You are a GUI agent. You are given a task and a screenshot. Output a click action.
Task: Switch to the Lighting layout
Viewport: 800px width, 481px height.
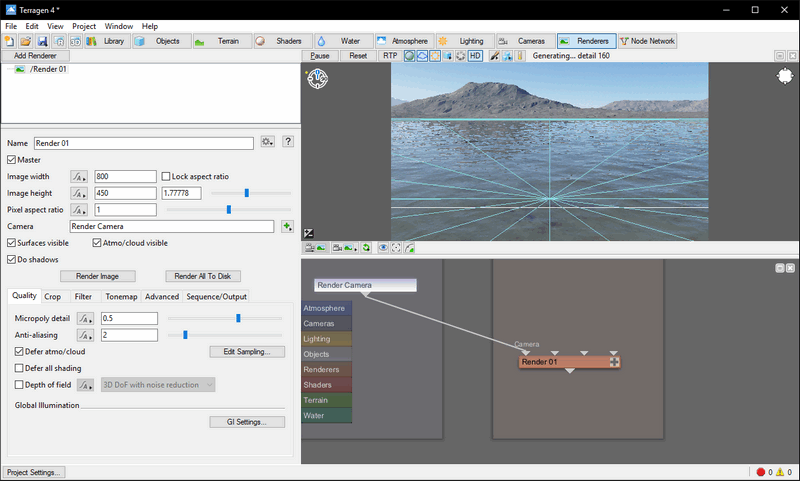pos(465,41)
